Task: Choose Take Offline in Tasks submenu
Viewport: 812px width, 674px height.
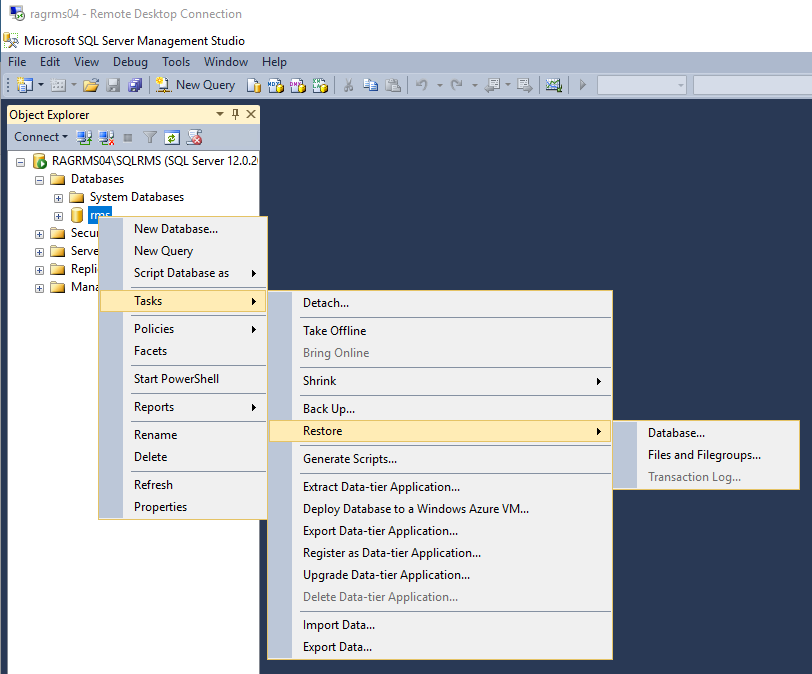Action: tap(440, 331)
